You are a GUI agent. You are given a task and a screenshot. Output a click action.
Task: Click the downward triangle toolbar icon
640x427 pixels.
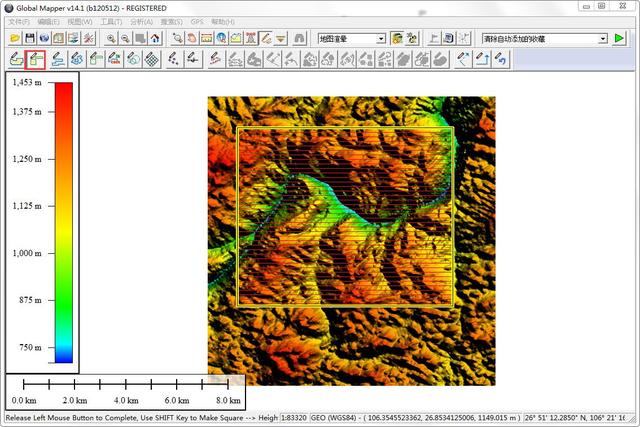(x=280, y=39)
